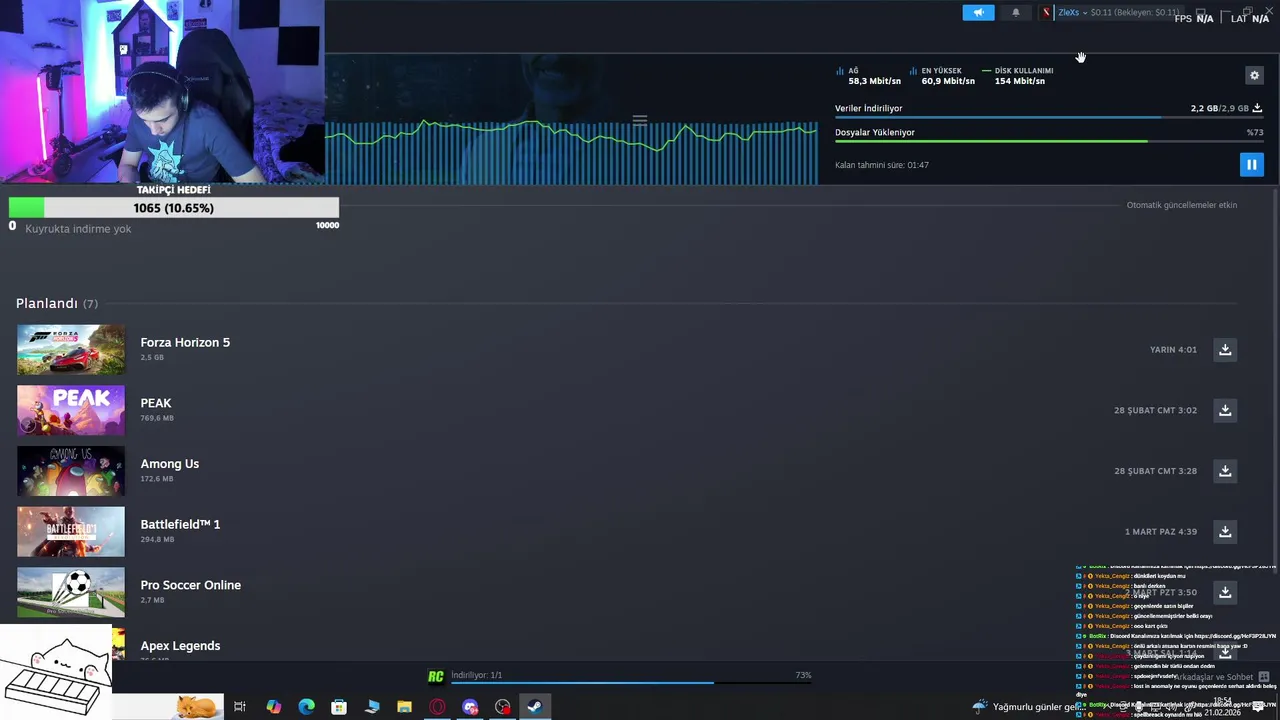Open Copilot from the taskbar
This screenshot has height=720, width=1280.
pyautogui.click(x=273, y=707)
